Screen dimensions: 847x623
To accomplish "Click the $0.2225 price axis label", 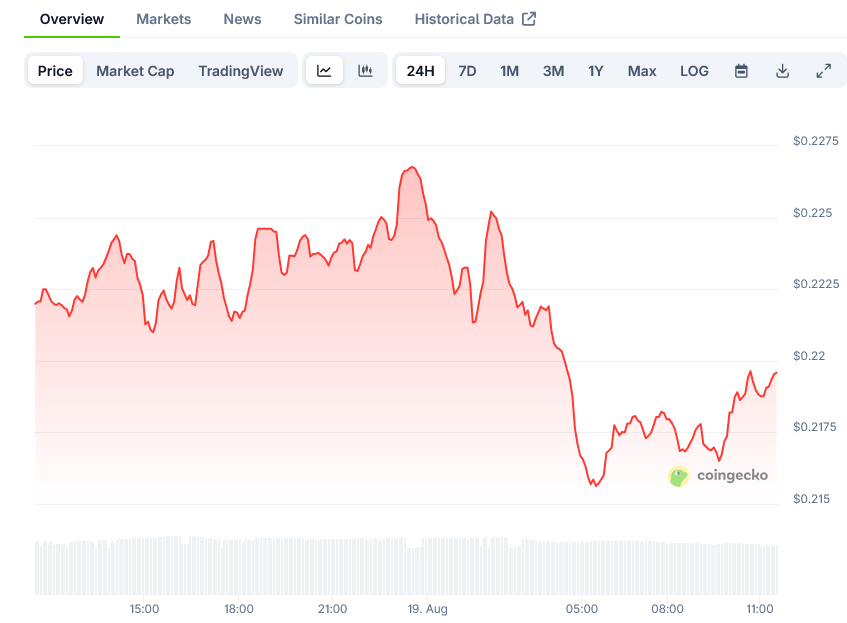I will (816, 284).
